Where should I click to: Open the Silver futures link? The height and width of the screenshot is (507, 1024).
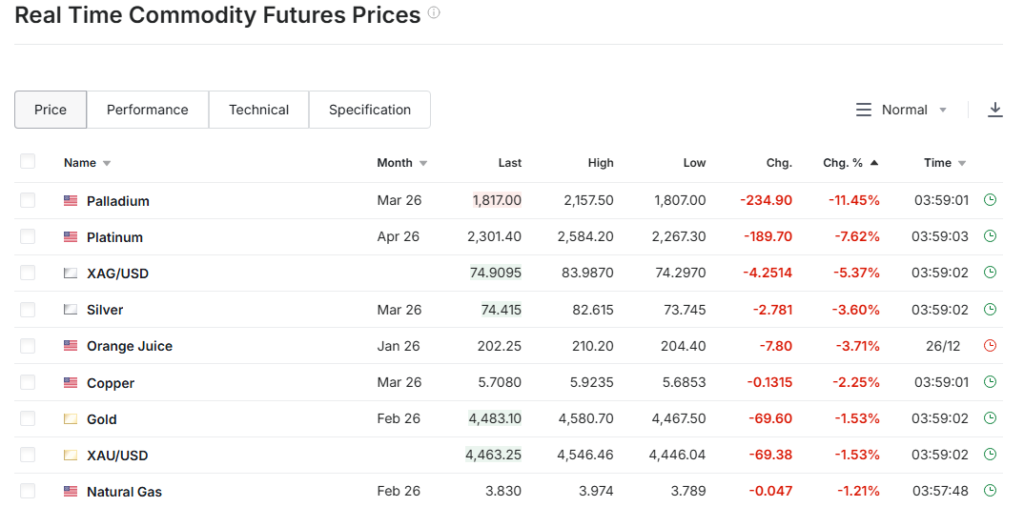(105, 310)
